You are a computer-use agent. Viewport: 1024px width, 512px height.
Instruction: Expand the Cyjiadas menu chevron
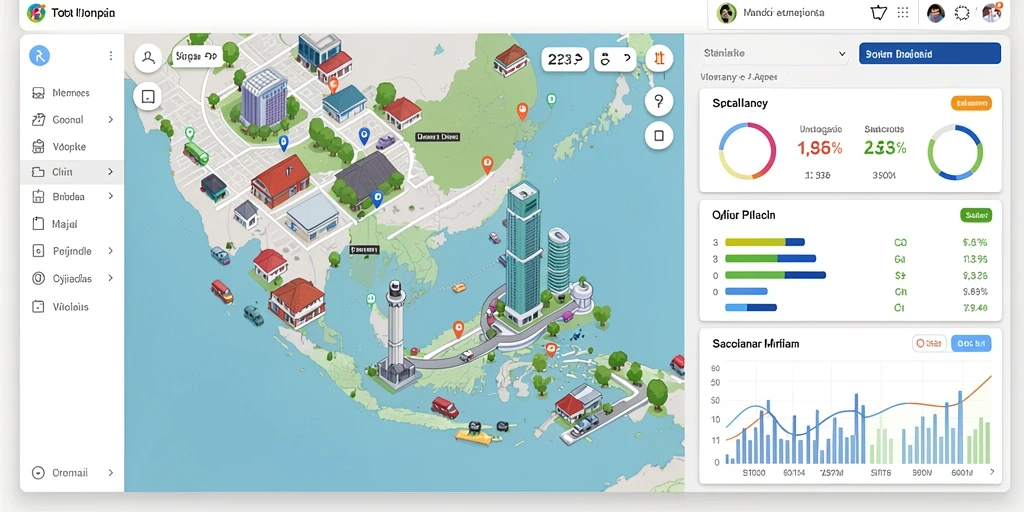(110, 278)
